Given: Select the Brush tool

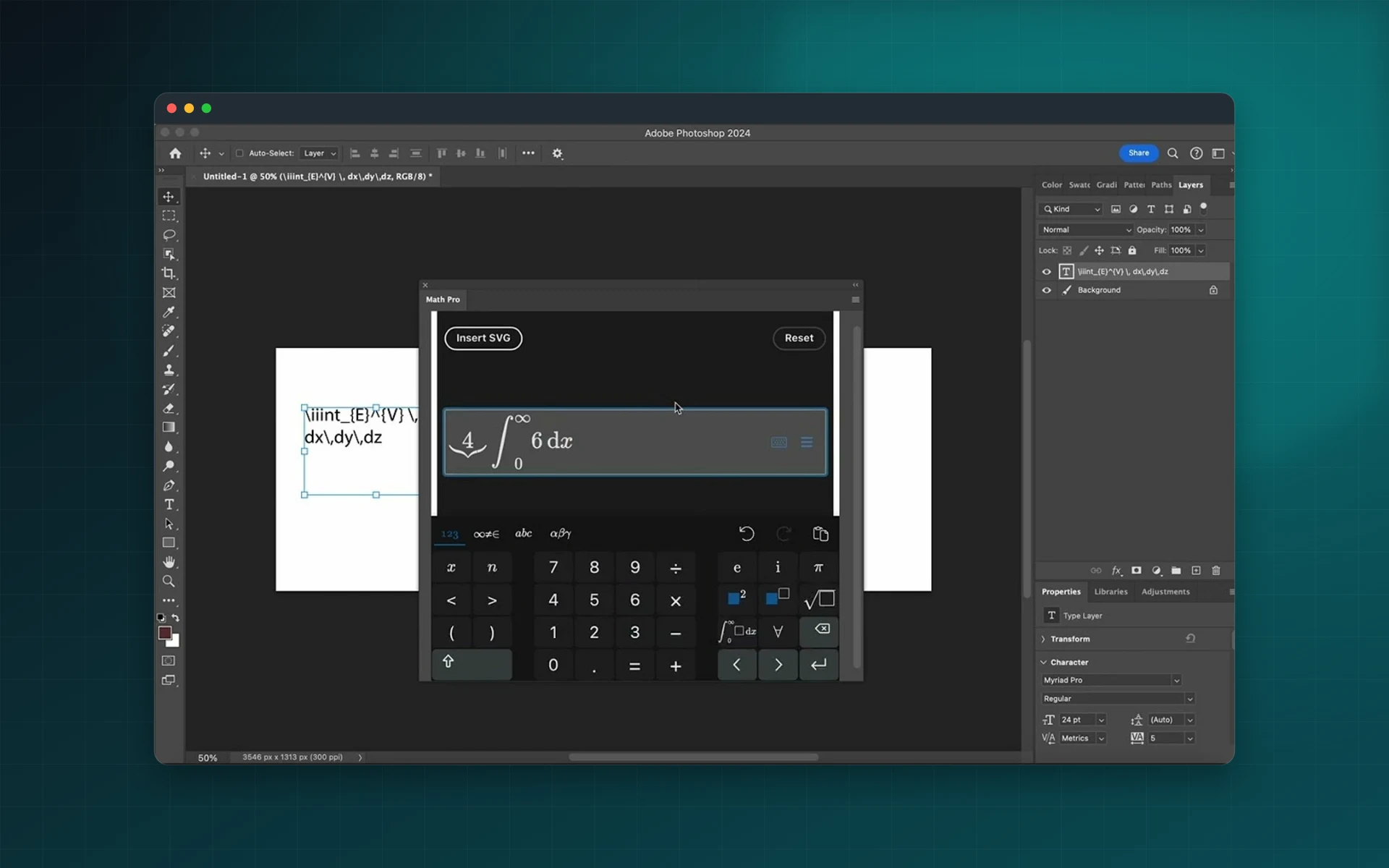Looking at the screenshot, I should click(x=169, y=351).
